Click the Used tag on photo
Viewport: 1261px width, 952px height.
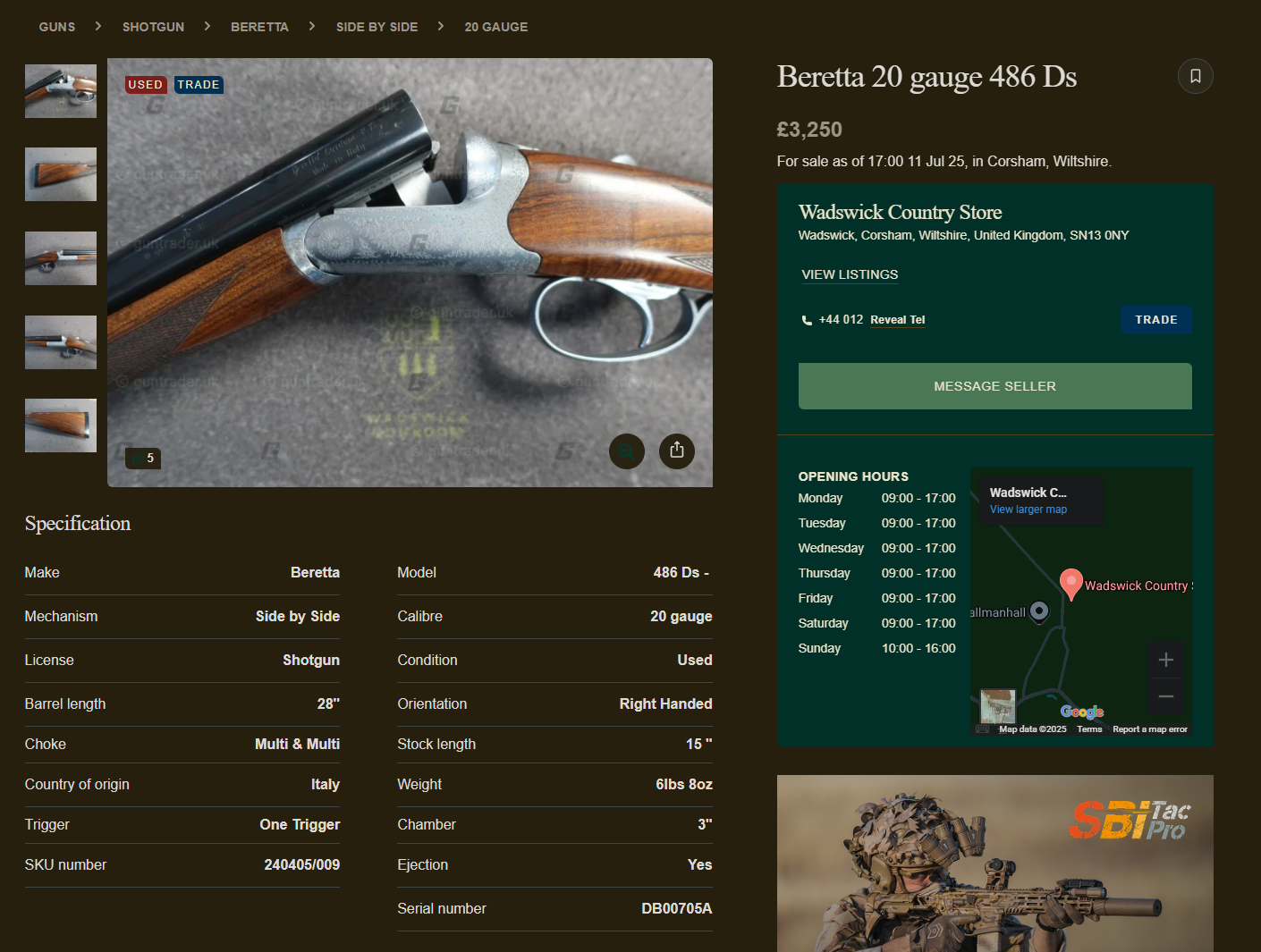[145, 85]
